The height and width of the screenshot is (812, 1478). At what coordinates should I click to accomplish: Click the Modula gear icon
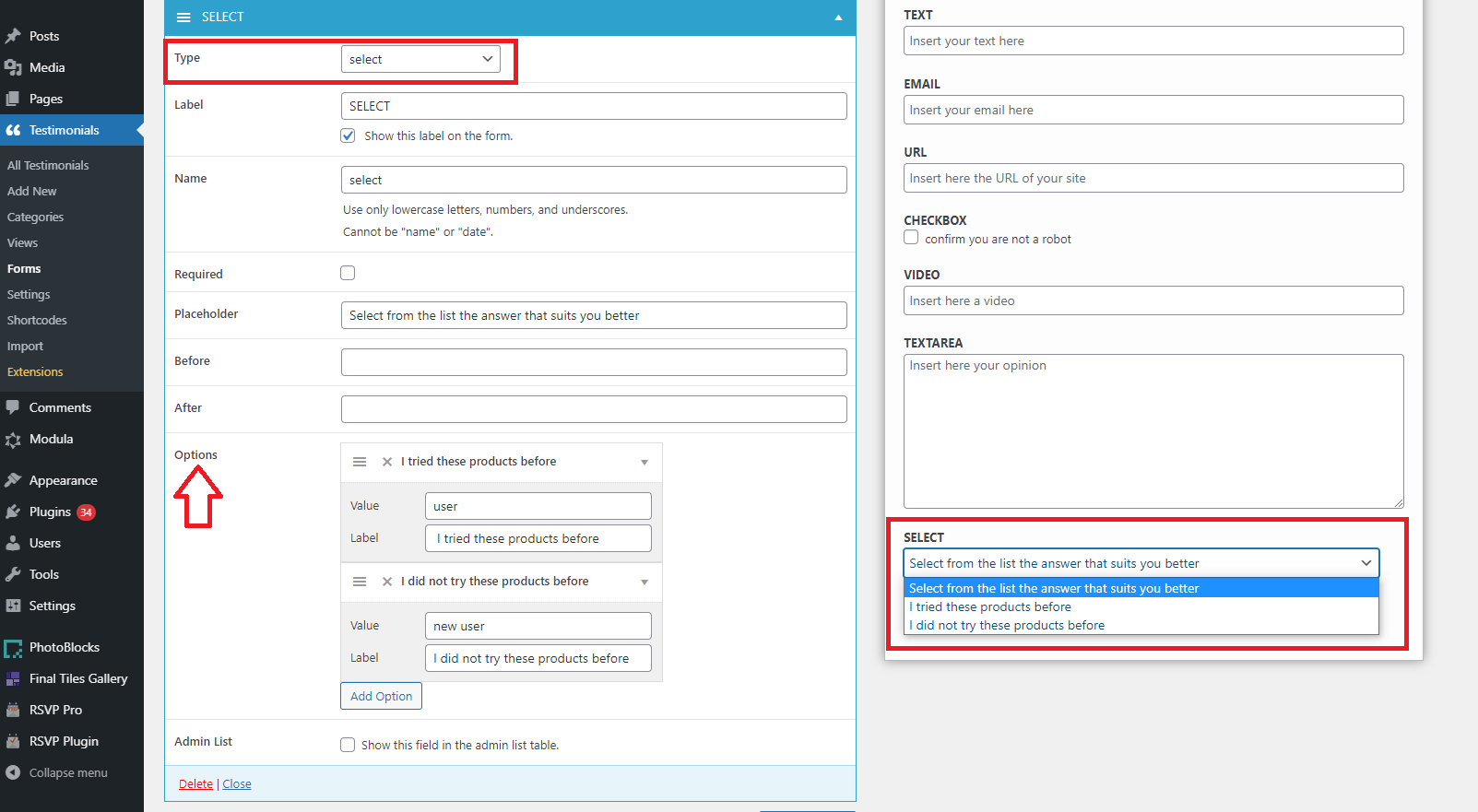[13, 440]
